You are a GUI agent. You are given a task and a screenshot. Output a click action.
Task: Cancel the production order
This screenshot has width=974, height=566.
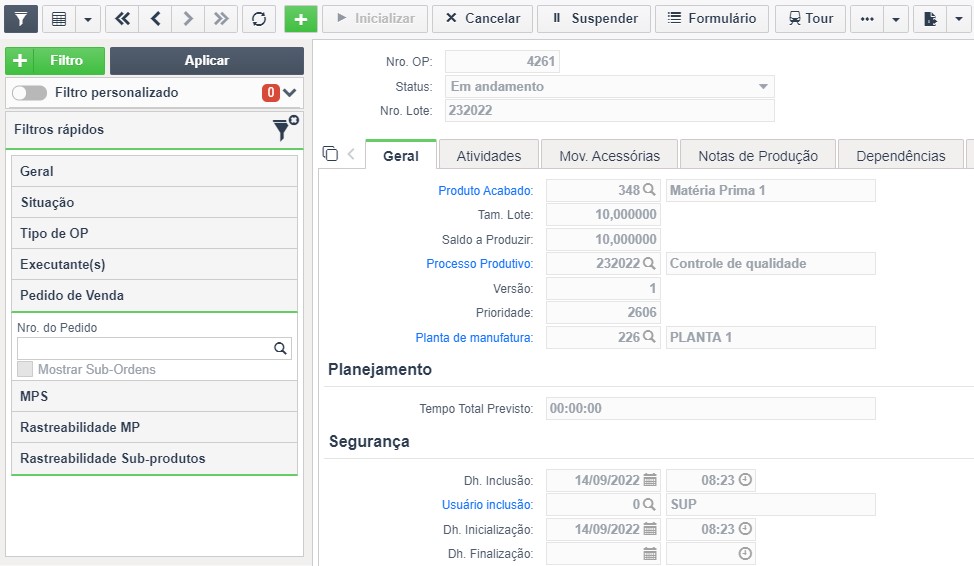pos(483,19)
